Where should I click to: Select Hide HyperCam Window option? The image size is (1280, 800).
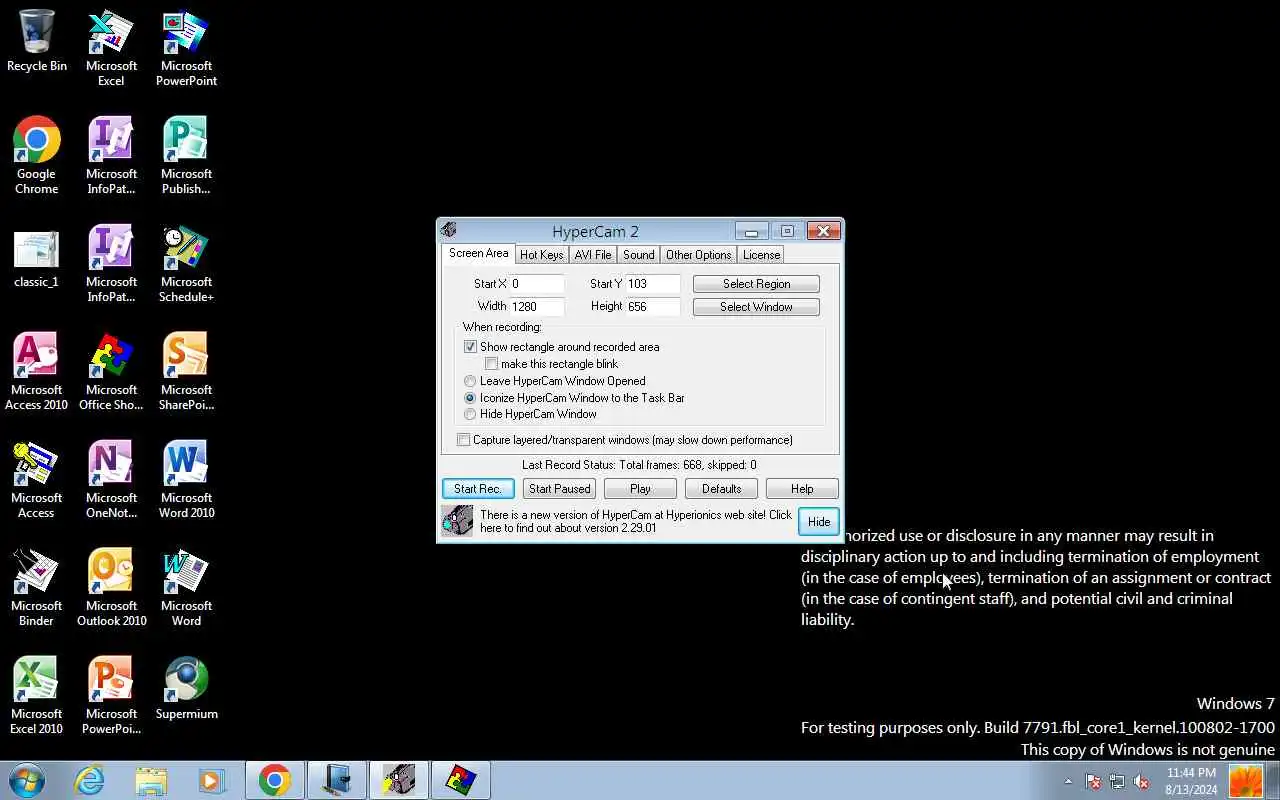point(470,414)
